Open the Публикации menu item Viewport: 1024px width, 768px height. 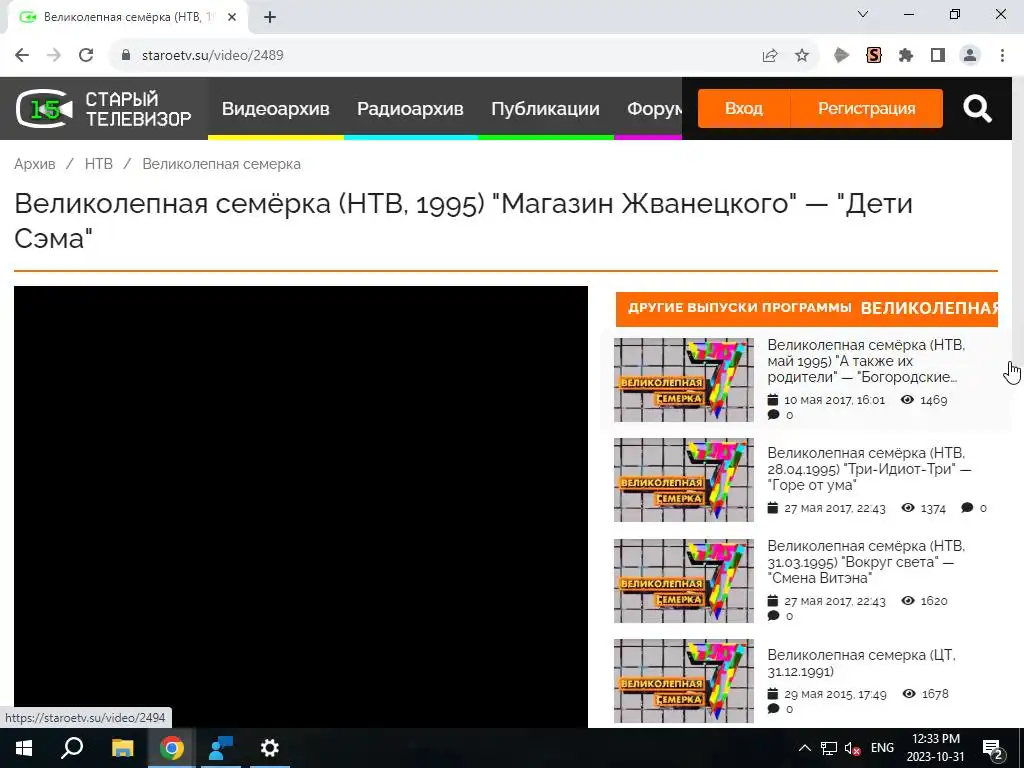click(x=545, y=108)
